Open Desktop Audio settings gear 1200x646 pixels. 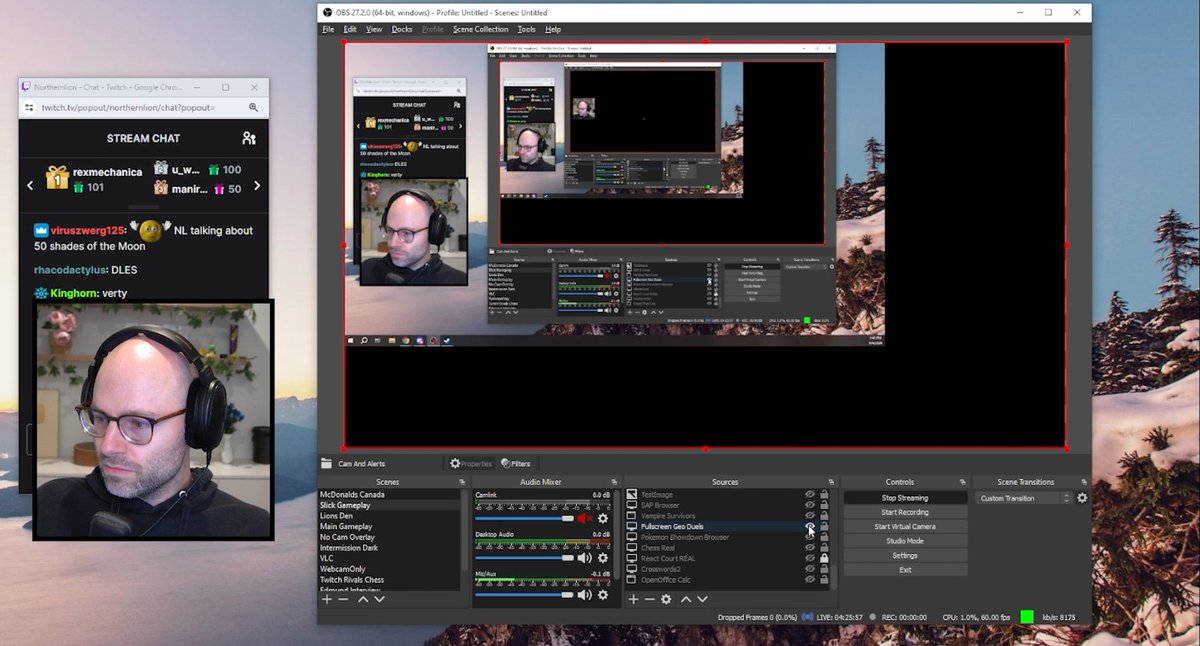(603, 557)
